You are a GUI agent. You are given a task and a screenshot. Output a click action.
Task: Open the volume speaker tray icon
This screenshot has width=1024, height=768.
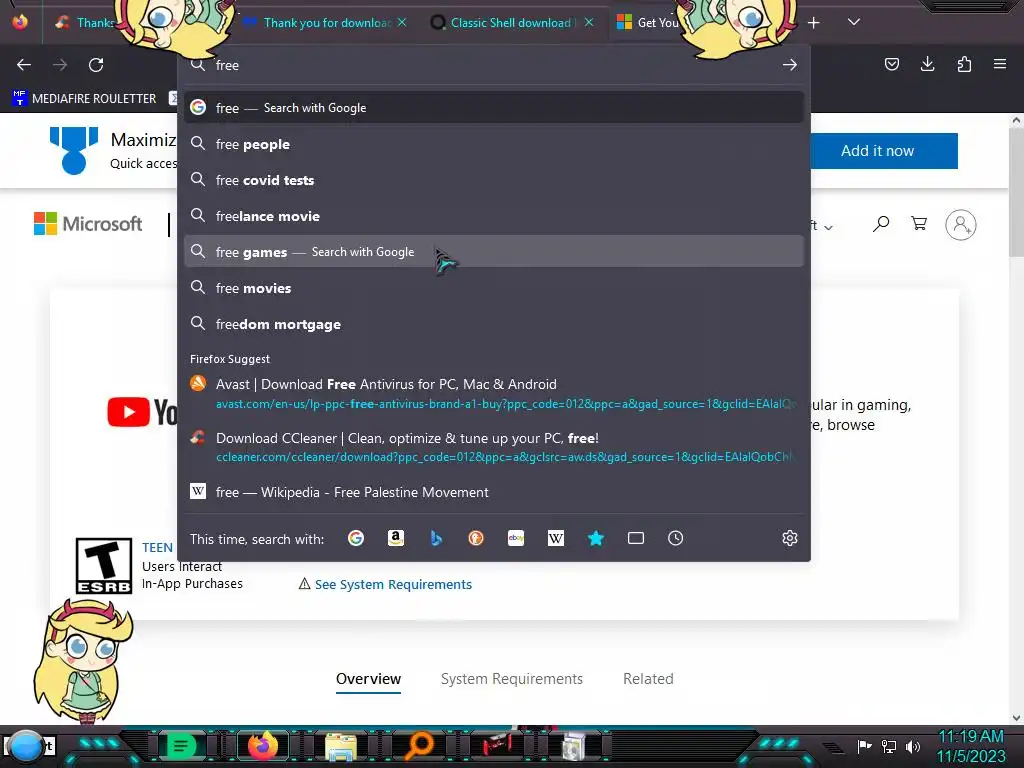point(913,746)
